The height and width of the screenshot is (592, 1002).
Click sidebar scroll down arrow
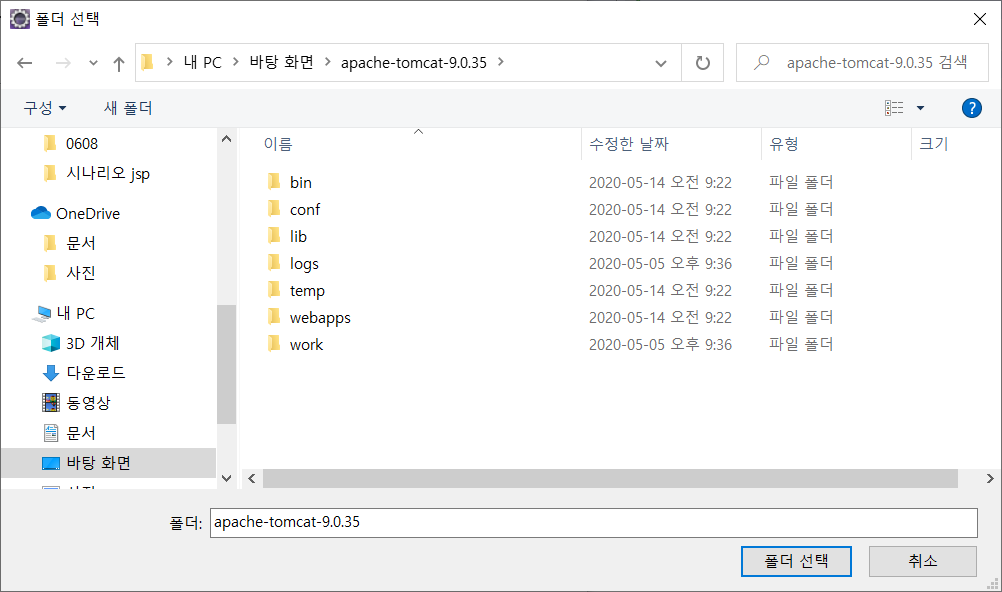tap(226, 478)
